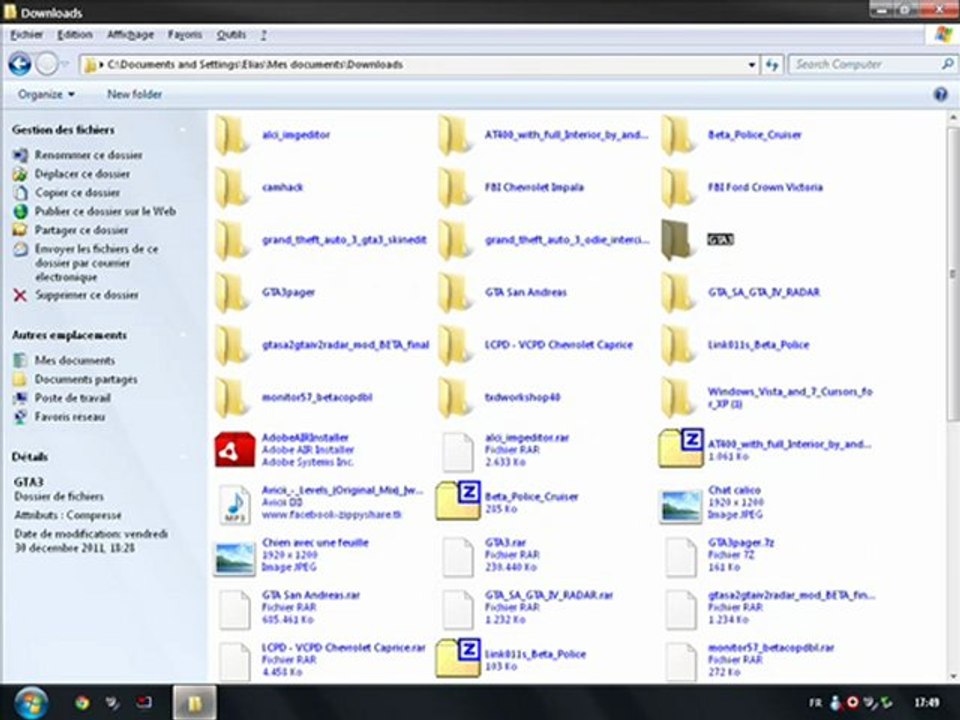Click the New folder button

pos(135,94)
